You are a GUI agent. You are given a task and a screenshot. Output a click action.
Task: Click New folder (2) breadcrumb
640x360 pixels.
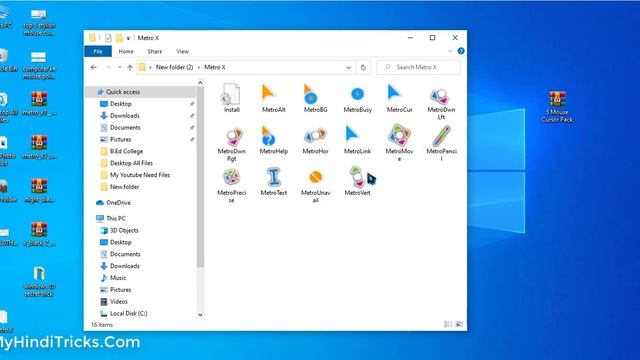pyautogui.click(x=174, y=67)
